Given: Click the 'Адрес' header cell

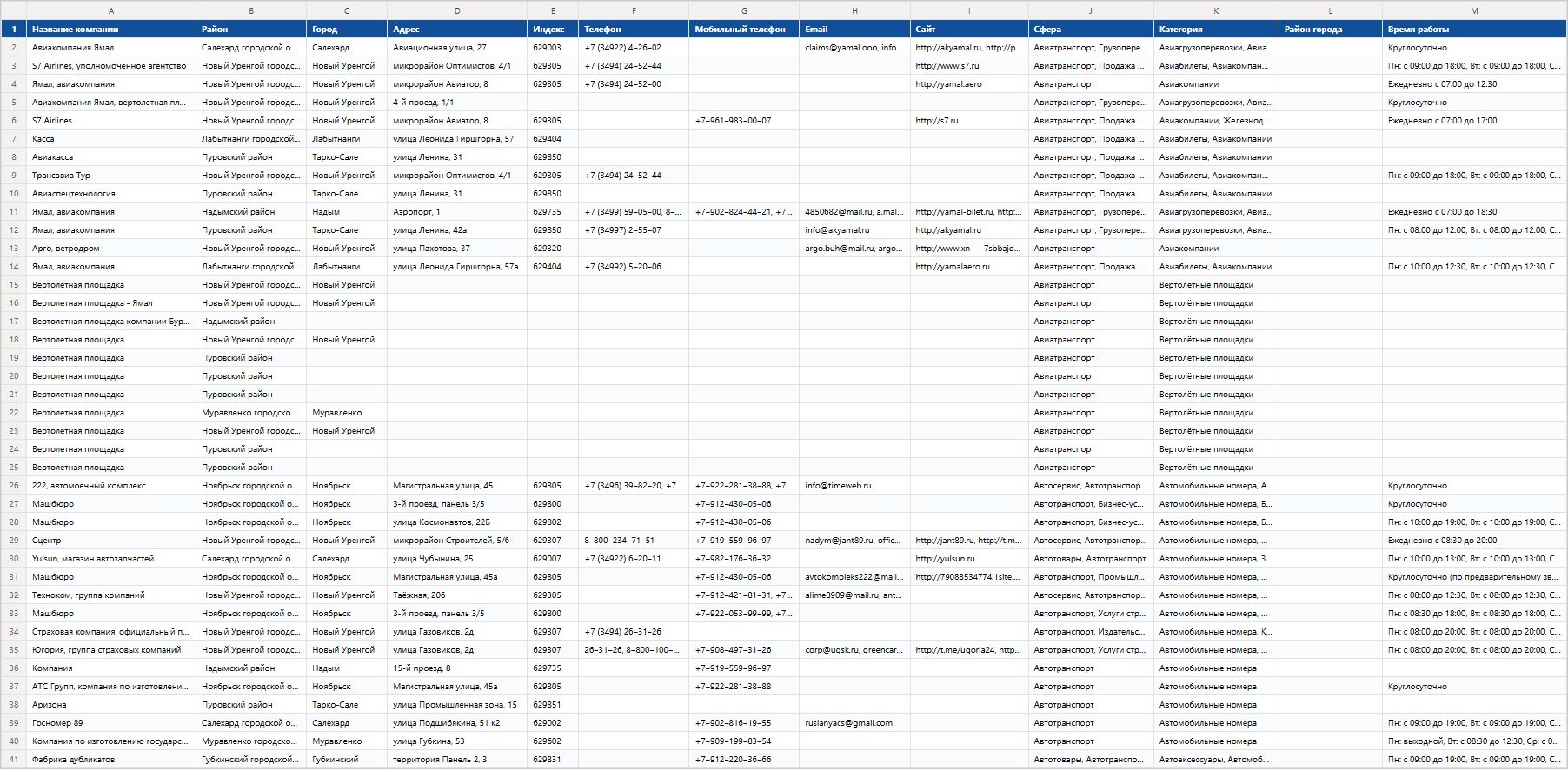Looking at the screenshot, I should (x=457, y=29).
